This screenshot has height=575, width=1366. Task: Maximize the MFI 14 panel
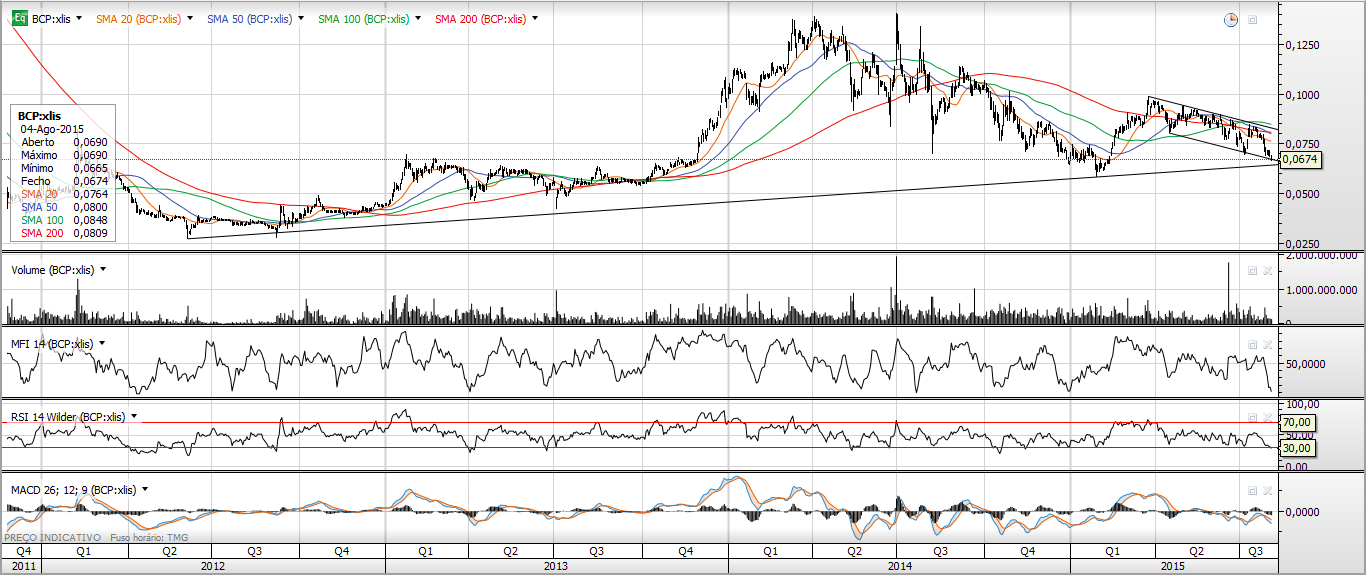click(1251, 344)
